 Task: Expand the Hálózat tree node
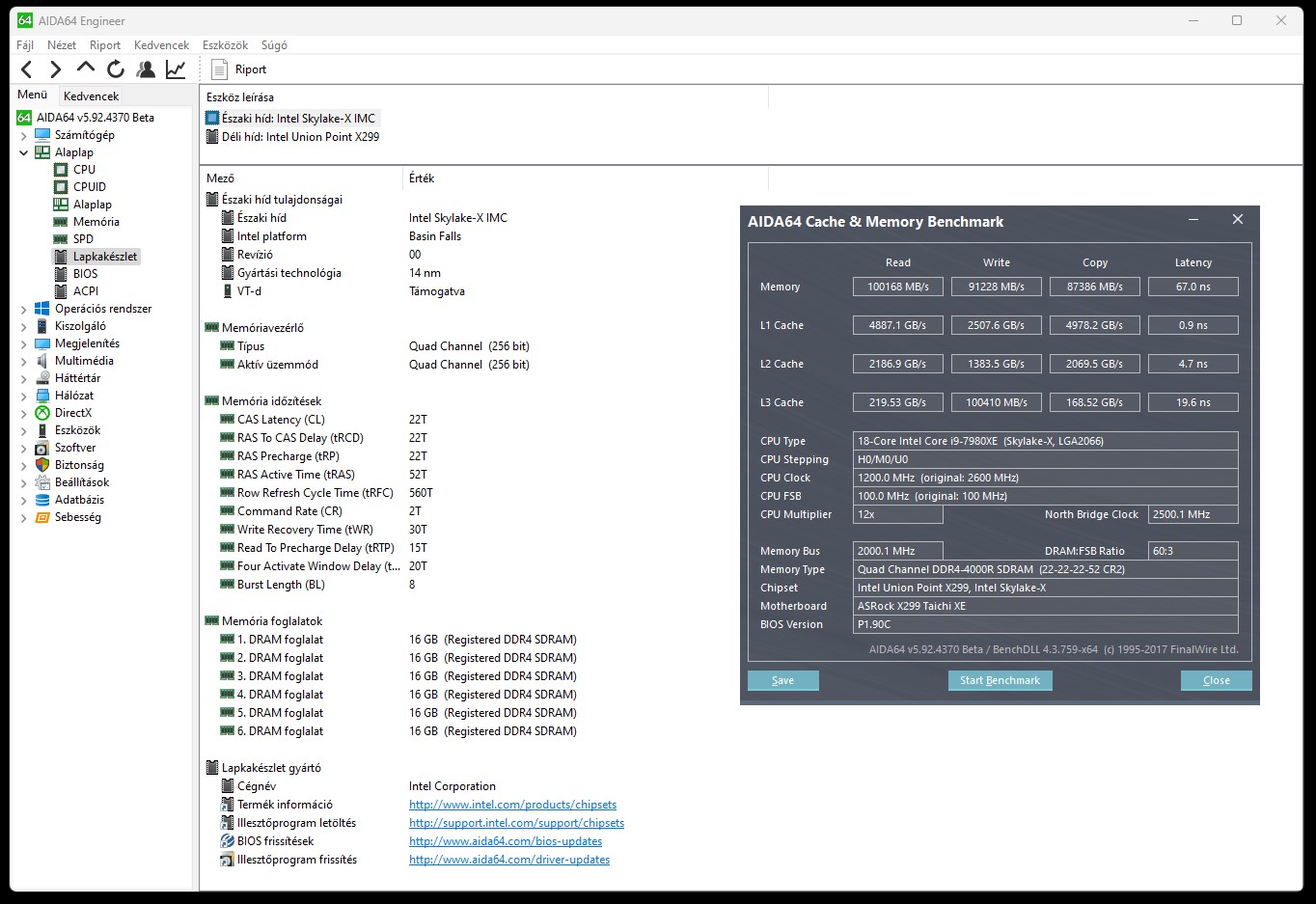tap(24, 397)
